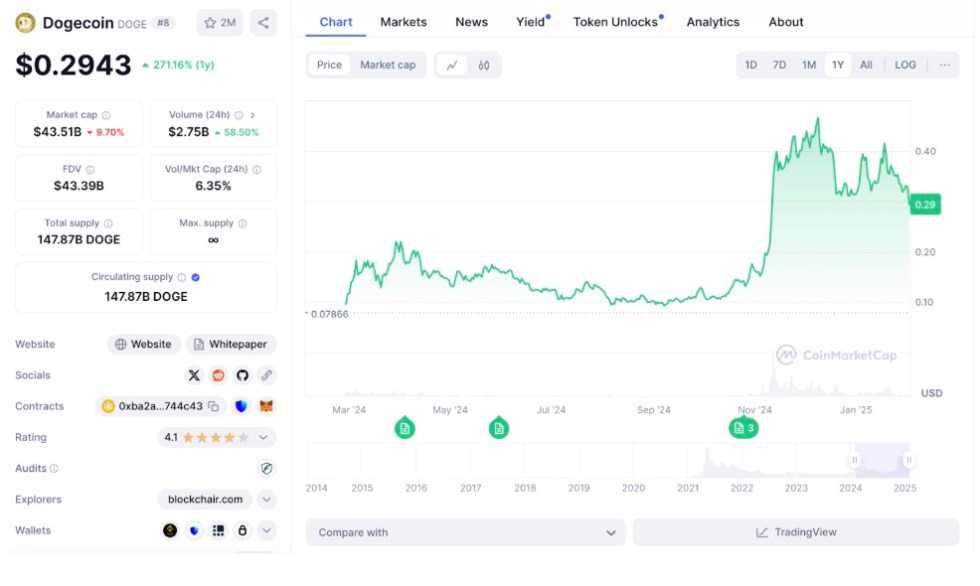Set chart range to 7D
Screen dimensions: 980x586
tap(779, 65)
